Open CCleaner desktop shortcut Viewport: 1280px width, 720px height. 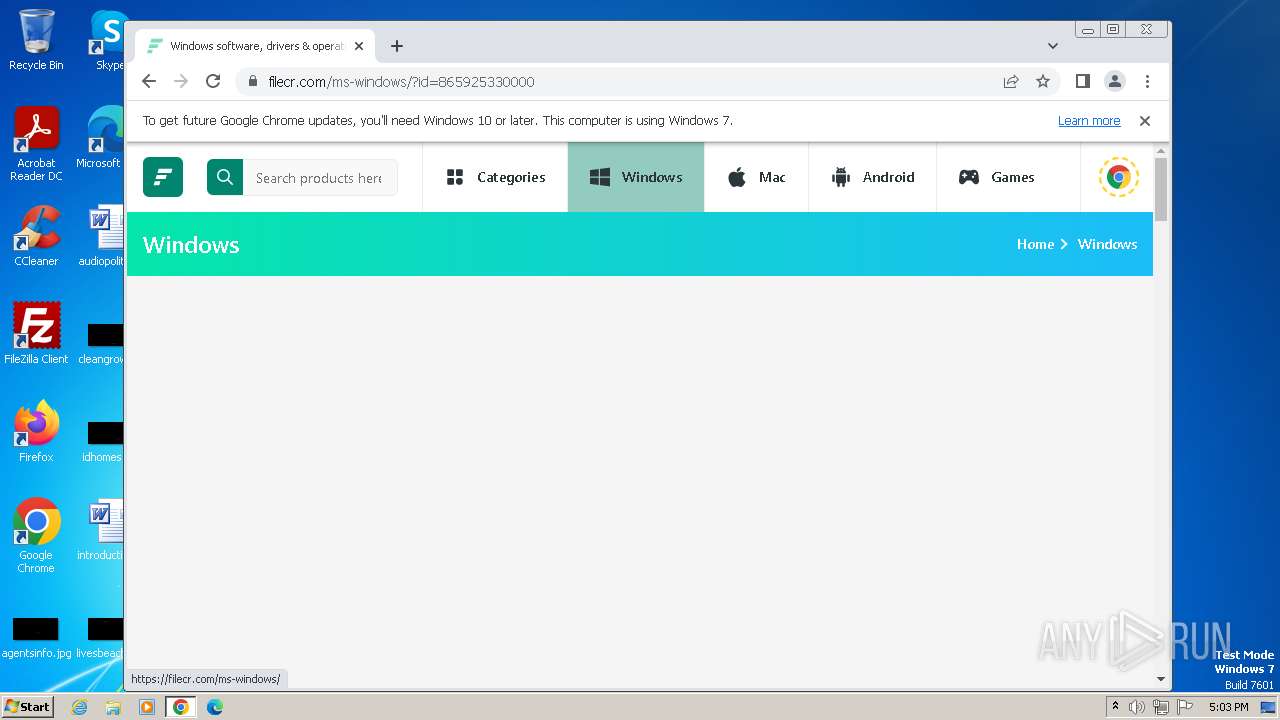(36, 236)
